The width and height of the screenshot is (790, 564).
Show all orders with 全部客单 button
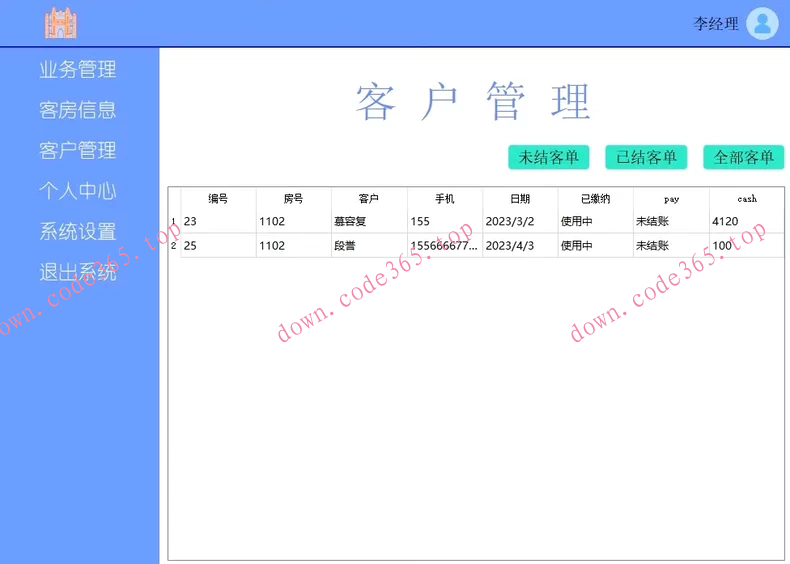(744, 157)
